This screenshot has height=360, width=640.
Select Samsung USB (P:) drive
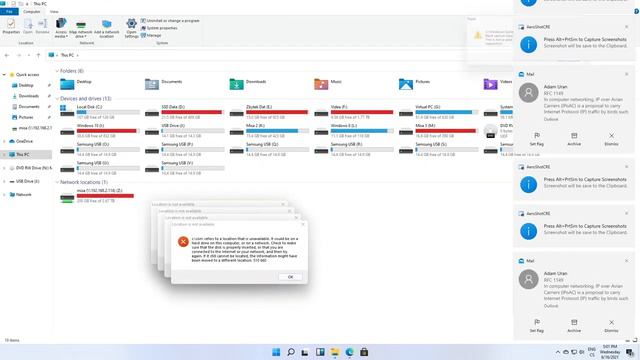184,149
